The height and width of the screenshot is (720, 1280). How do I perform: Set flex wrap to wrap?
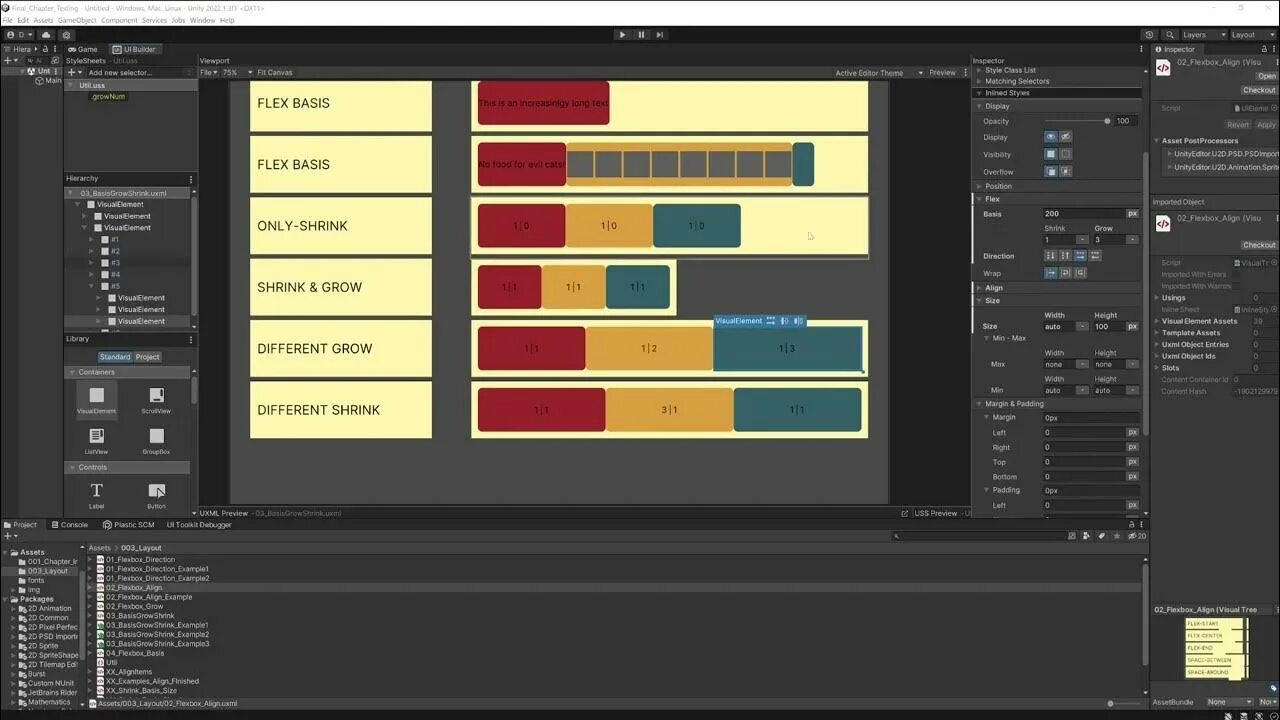[x=1065, y=273]
